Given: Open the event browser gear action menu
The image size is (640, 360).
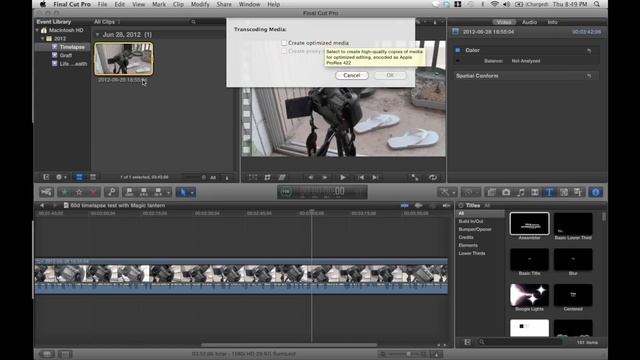Looking at the screenshot, I should [61, 177].
